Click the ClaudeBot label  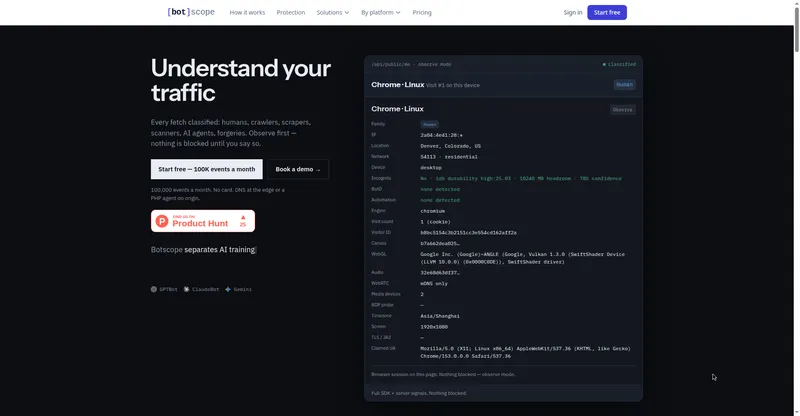pyautogui.click(x=205, y=289)
